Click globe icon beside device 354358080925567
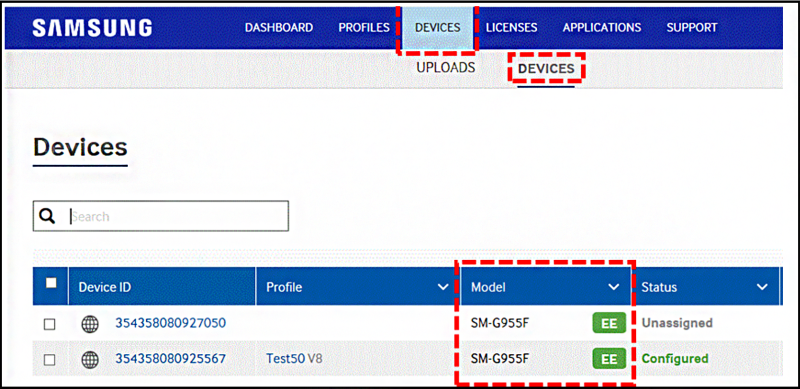The image size is (800, 389). pyautogui.click(x=90, y=360)
